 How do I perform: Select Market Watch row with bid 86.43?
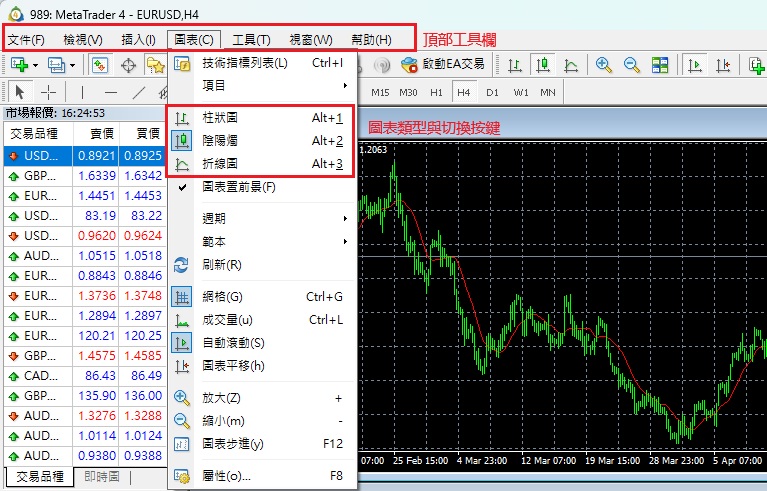point(84,376)
